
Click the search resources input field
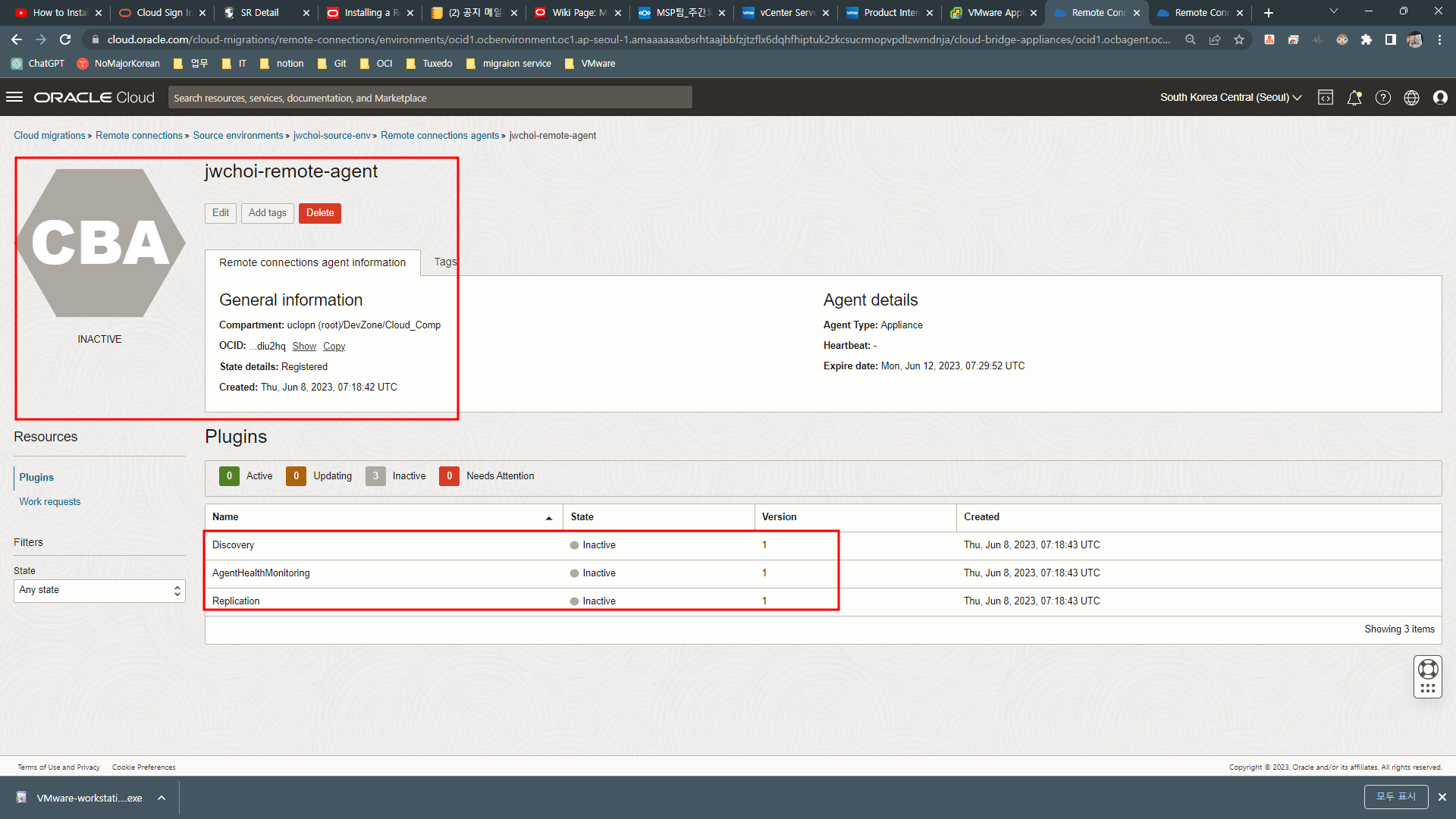(429, 98)
